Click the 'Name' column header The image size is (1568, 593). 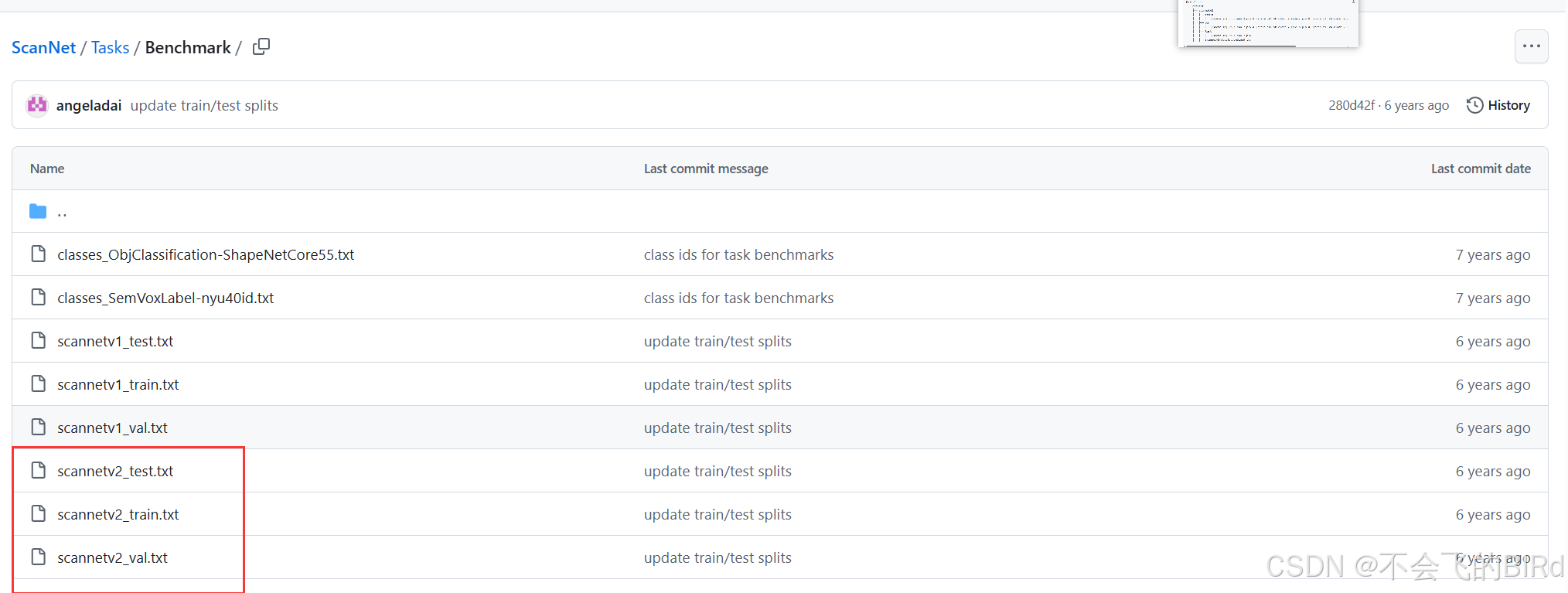[x=47, y=169]
